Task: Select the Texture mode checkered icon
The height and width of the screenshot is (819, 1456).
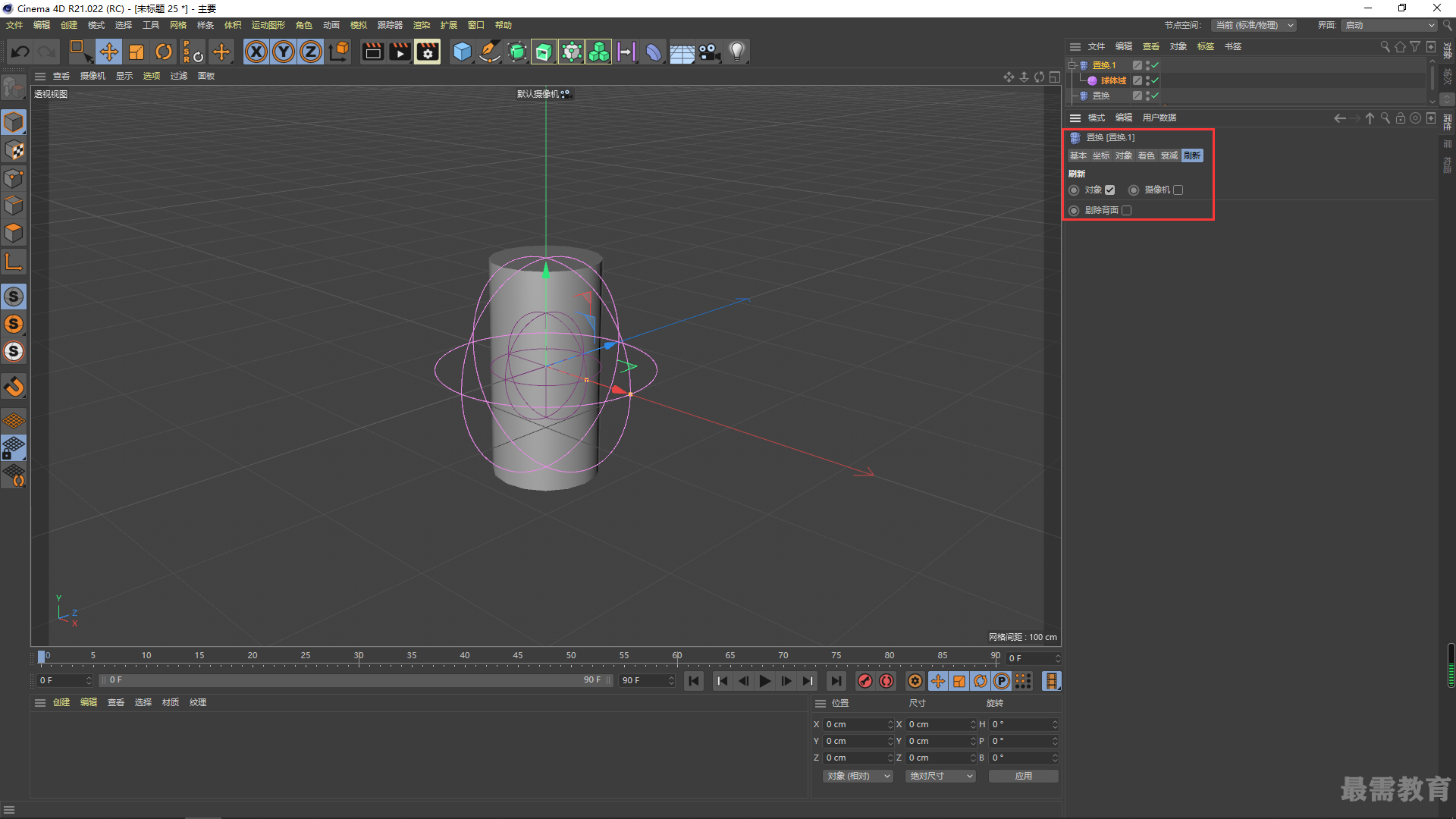Action: [x=14, y=150]
